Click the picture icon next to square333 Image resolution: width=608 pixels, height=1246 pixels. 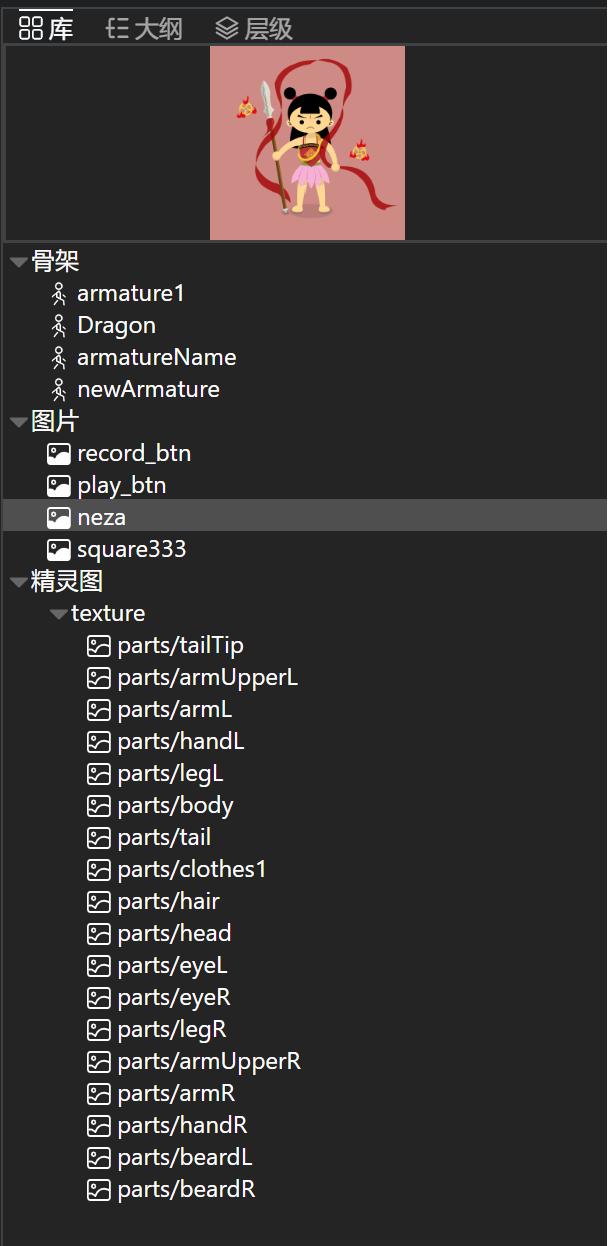click(x=59, y=550)
